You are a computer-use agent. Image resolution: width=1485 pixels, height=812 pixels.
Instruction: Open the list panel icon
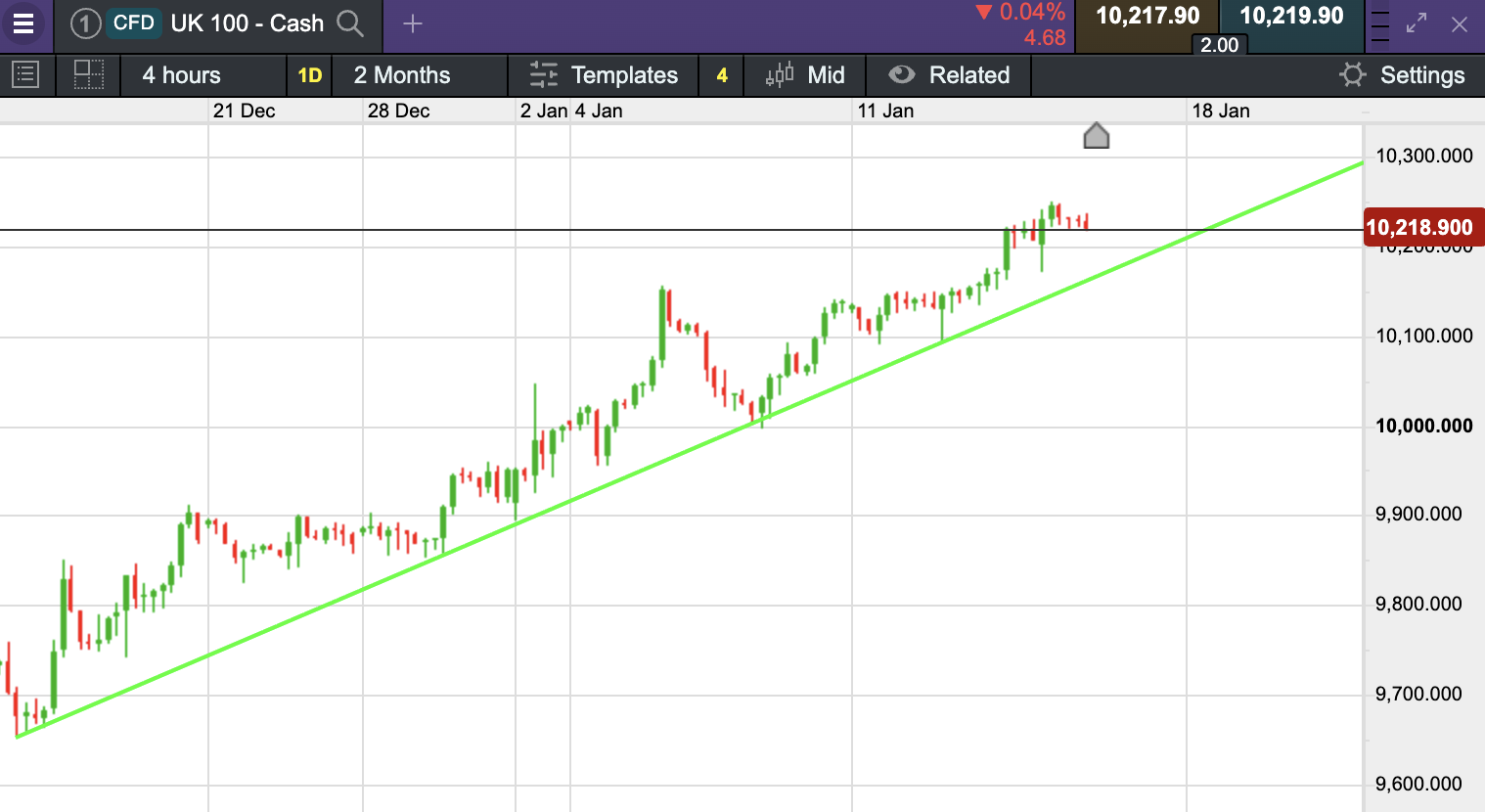coord(25,75)
